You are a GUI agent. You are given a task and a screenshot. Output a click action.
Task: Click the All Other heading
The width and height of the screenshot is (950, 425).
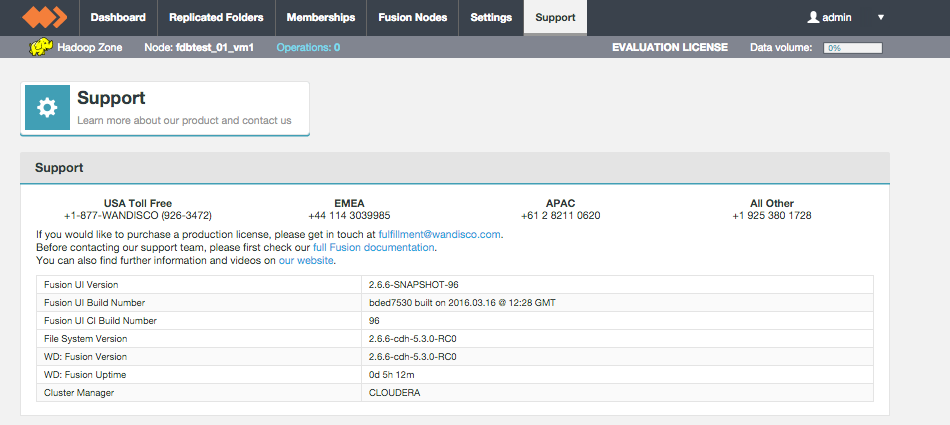coord(772,204)
